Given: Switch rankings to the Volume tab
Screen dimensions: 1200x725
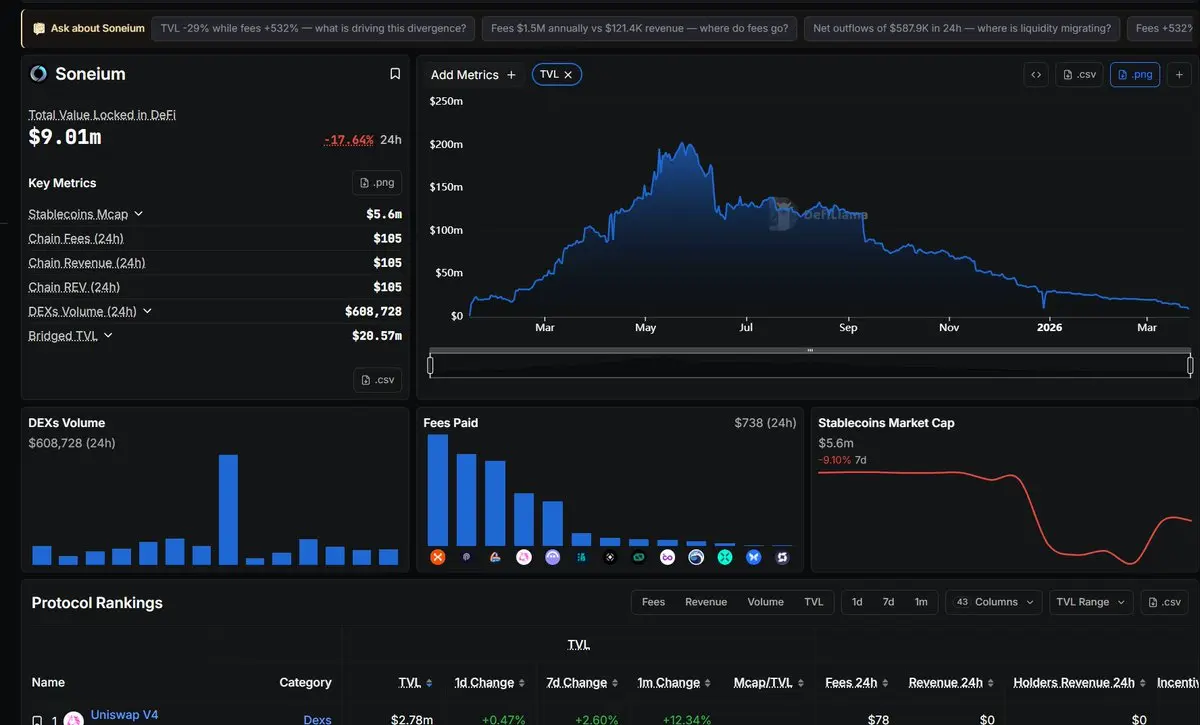Looking at the screenshot, I should click(765, 602).
